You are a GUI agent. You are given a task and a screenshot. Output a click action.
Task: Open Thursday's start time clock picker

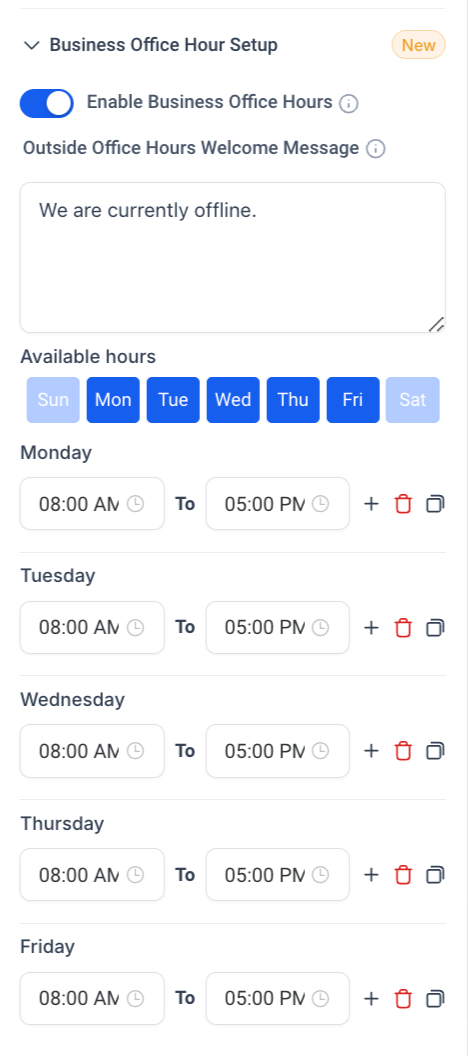click(x=135, y=875)
